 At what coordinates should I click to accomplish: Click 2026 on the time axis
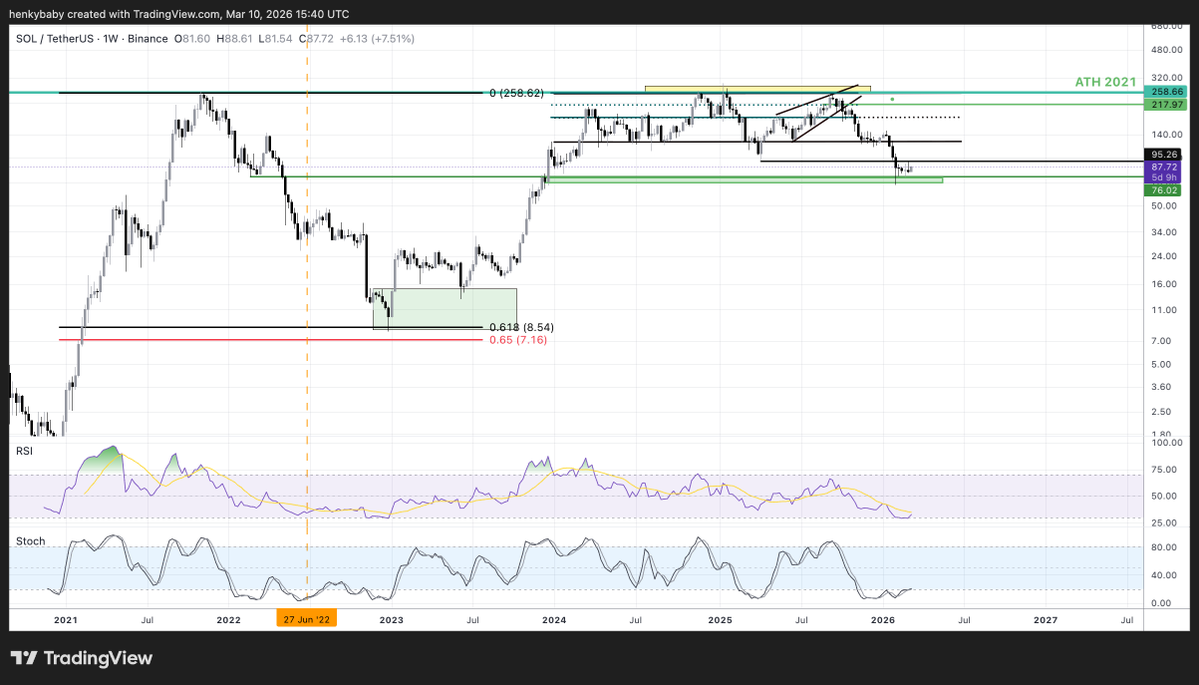click(x=883, y=619)
